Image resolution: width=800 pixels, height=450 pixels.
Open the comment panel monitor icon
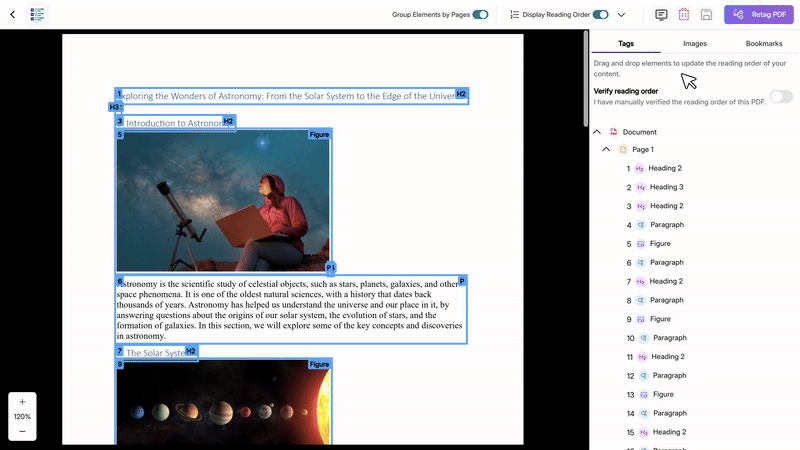(x=661, y=15)
